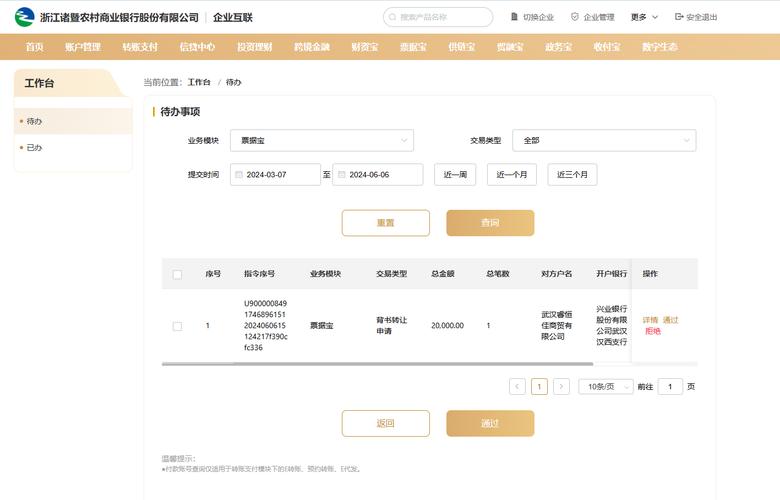This screenshot has width=780, height=500.
Task: Click the 查询 search button
Action: tap(490, 223)
